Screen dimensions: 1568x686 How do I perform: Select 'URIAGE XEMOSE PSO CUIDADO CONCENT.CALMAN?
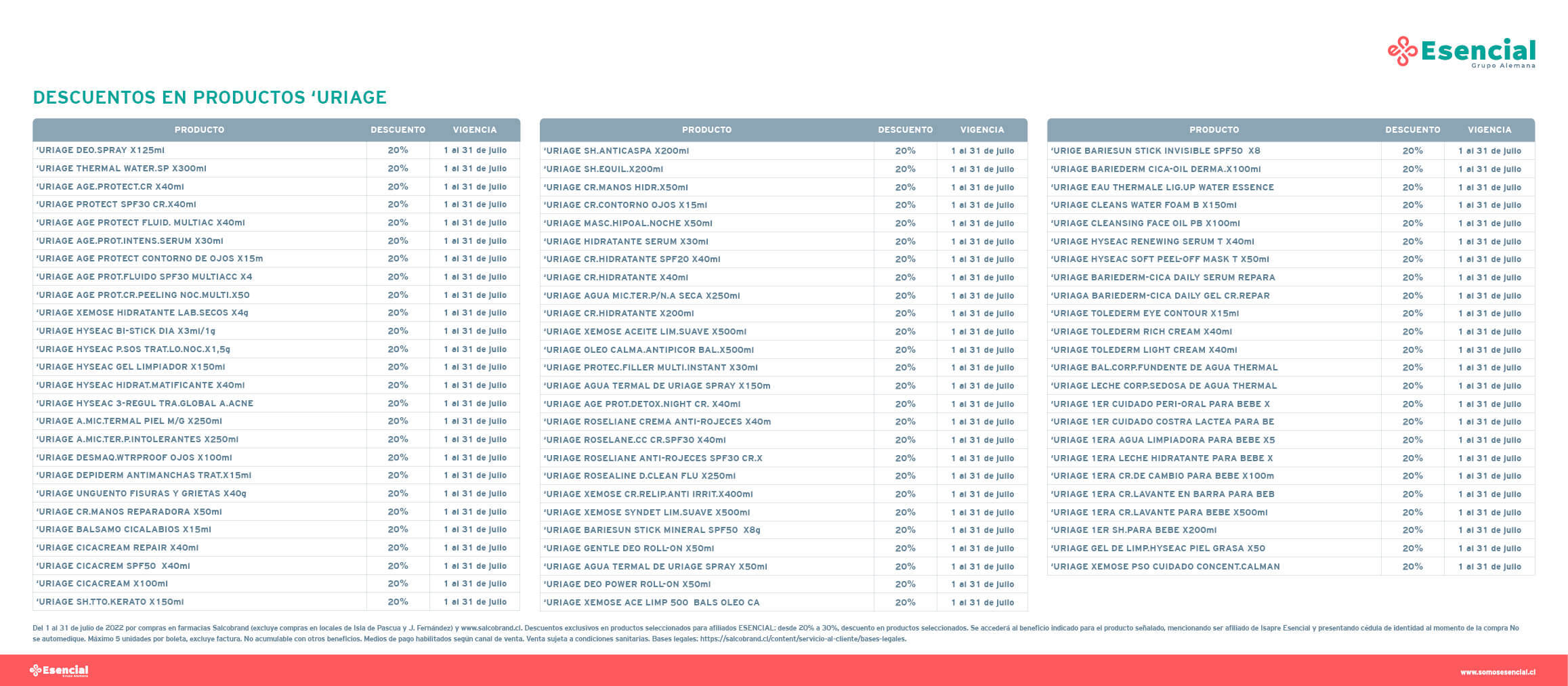(1291, 567)
